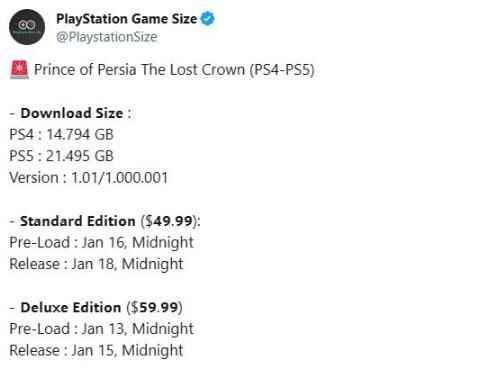Click the Version 1.01/1.000.001 line

click(x=88, y=177)
